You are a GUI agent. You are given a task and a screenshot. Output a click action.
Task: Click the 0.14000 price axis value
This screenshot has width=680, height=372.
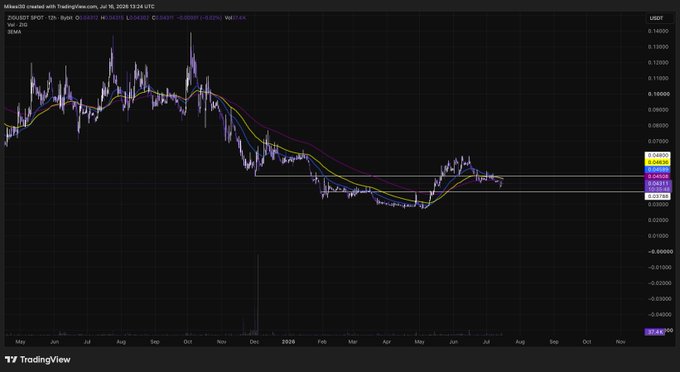coord(657,31)
